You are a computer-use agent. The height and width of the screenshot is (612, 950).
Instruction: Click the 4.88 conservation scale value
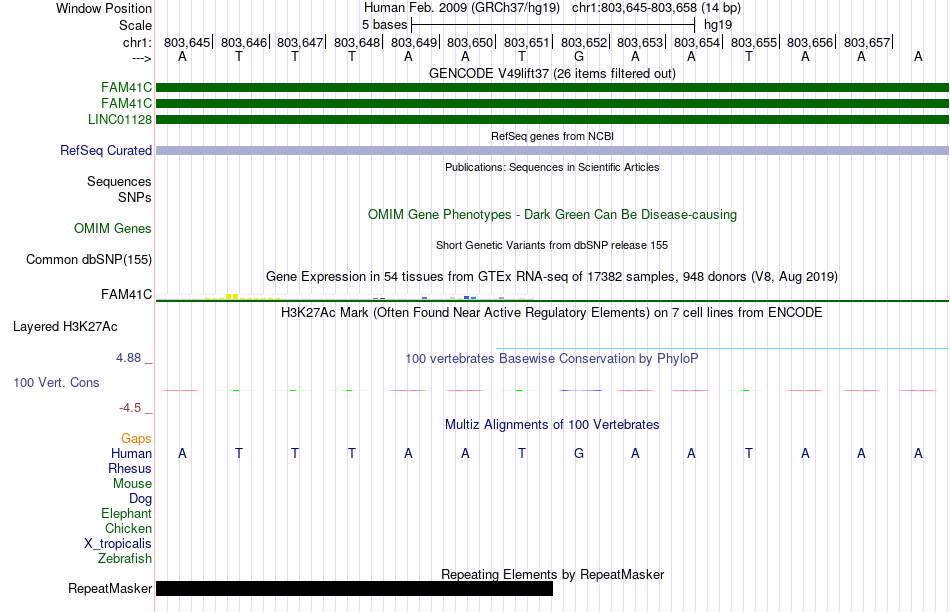[128, 358]
